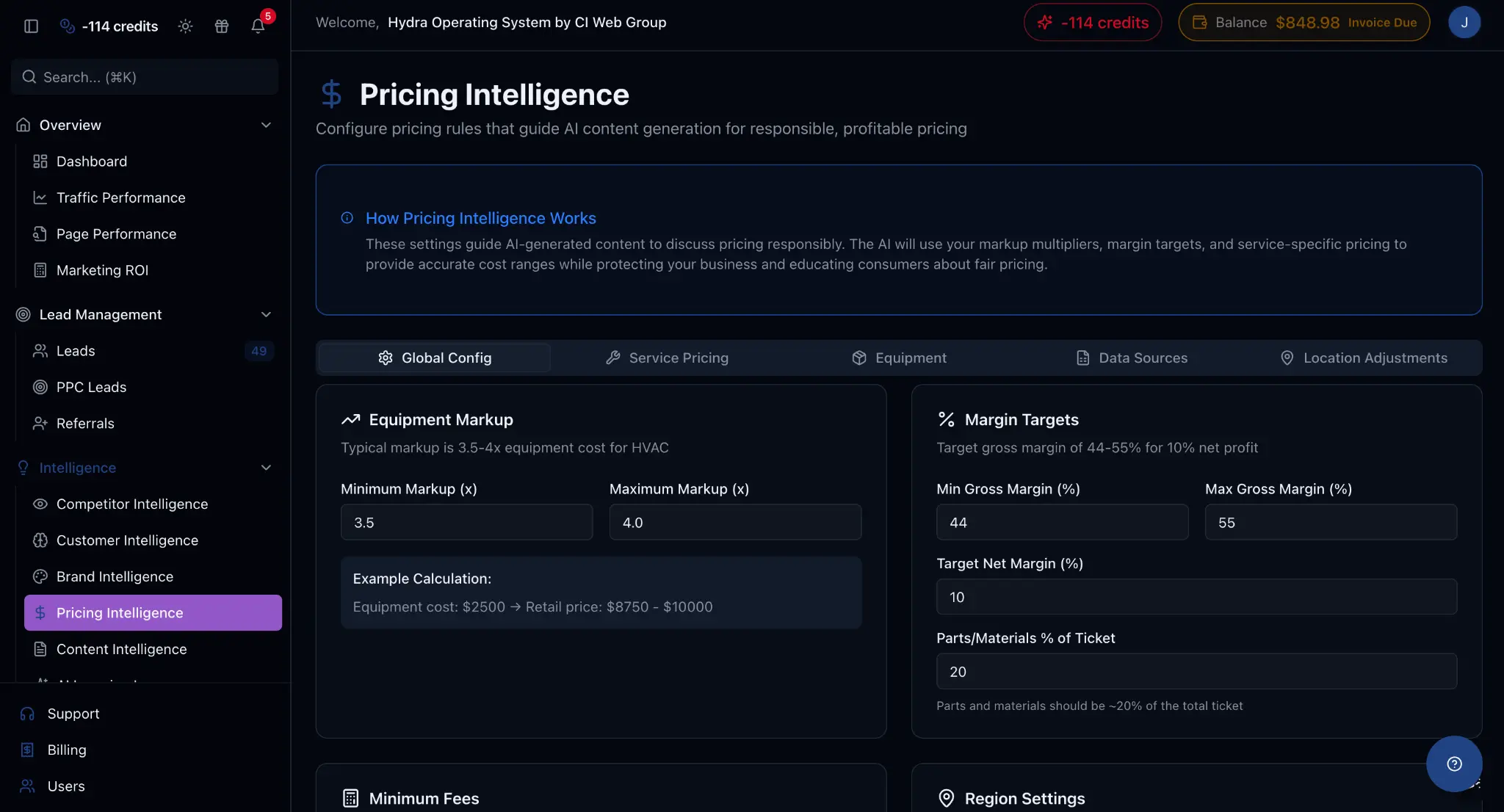Click the Competitor Intelligence eye icon
This screenshot has width=1504, height=812.
(40, 504)
